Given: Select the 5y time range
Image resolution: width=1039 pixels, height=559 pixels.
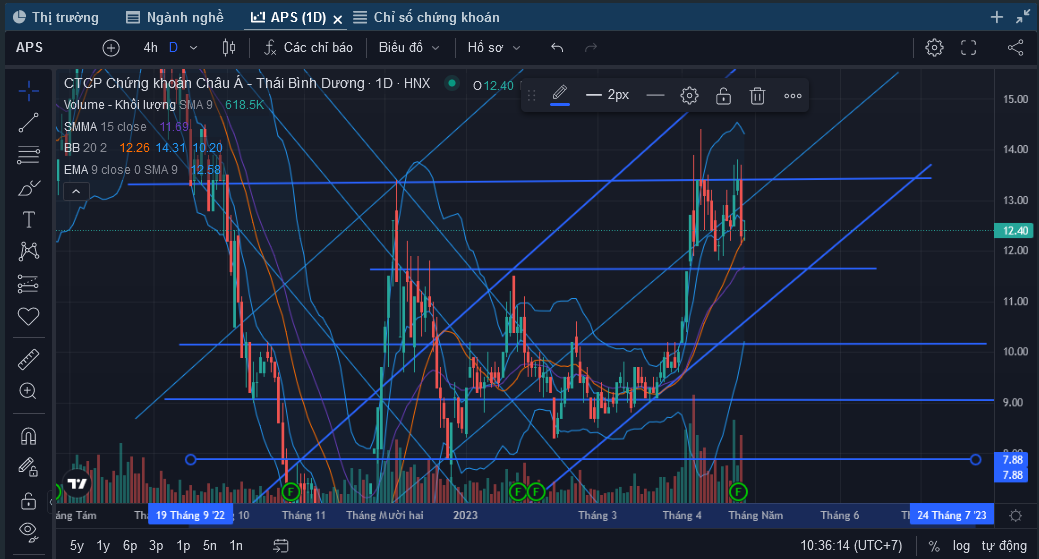Looking at the screenshot, I should (x=77, y=546).
